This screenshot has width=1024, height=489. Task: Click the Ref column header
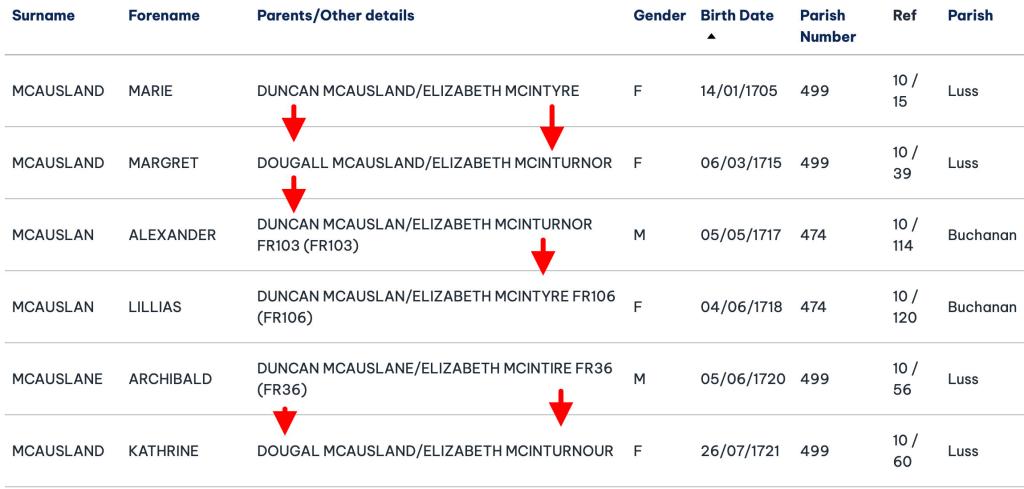(x=904, y=16)
